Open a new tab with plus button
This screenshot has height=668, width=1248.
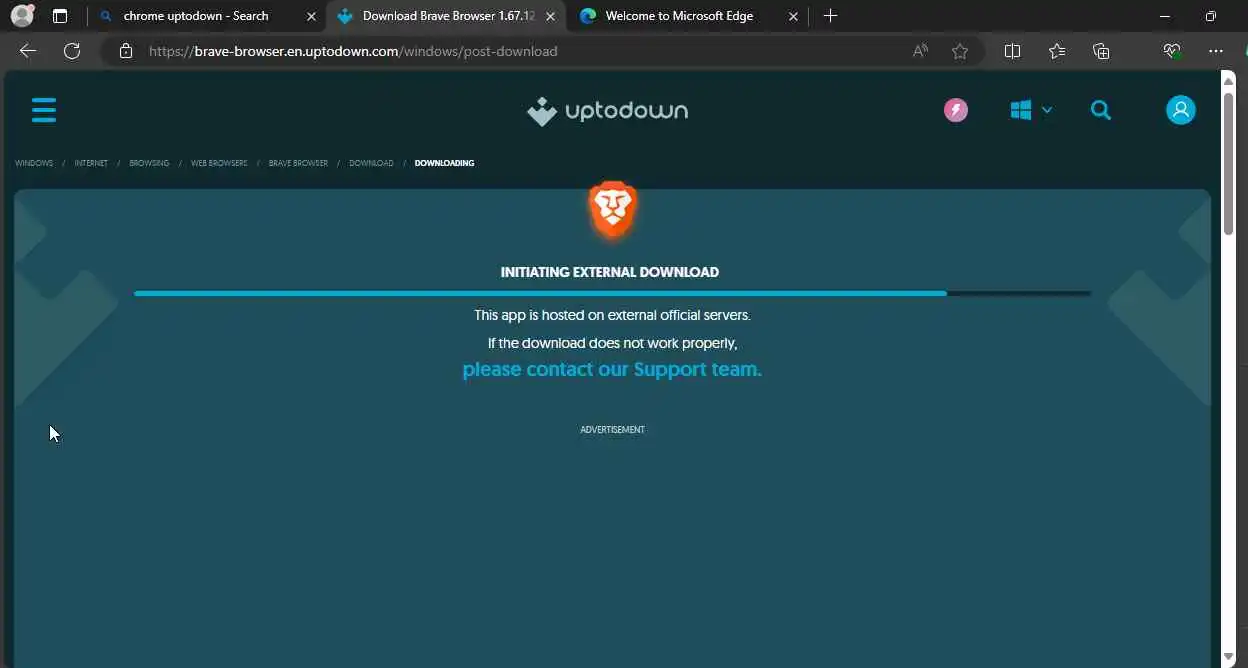coord(830,16)
